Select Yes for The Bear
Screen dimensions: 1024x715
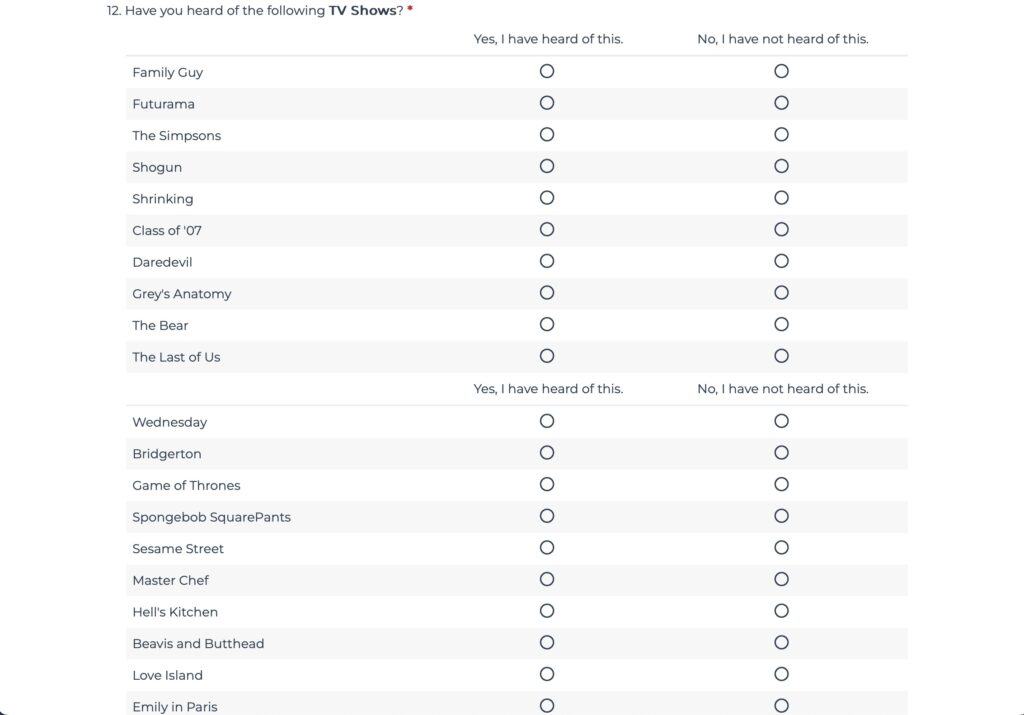[547, 325]
